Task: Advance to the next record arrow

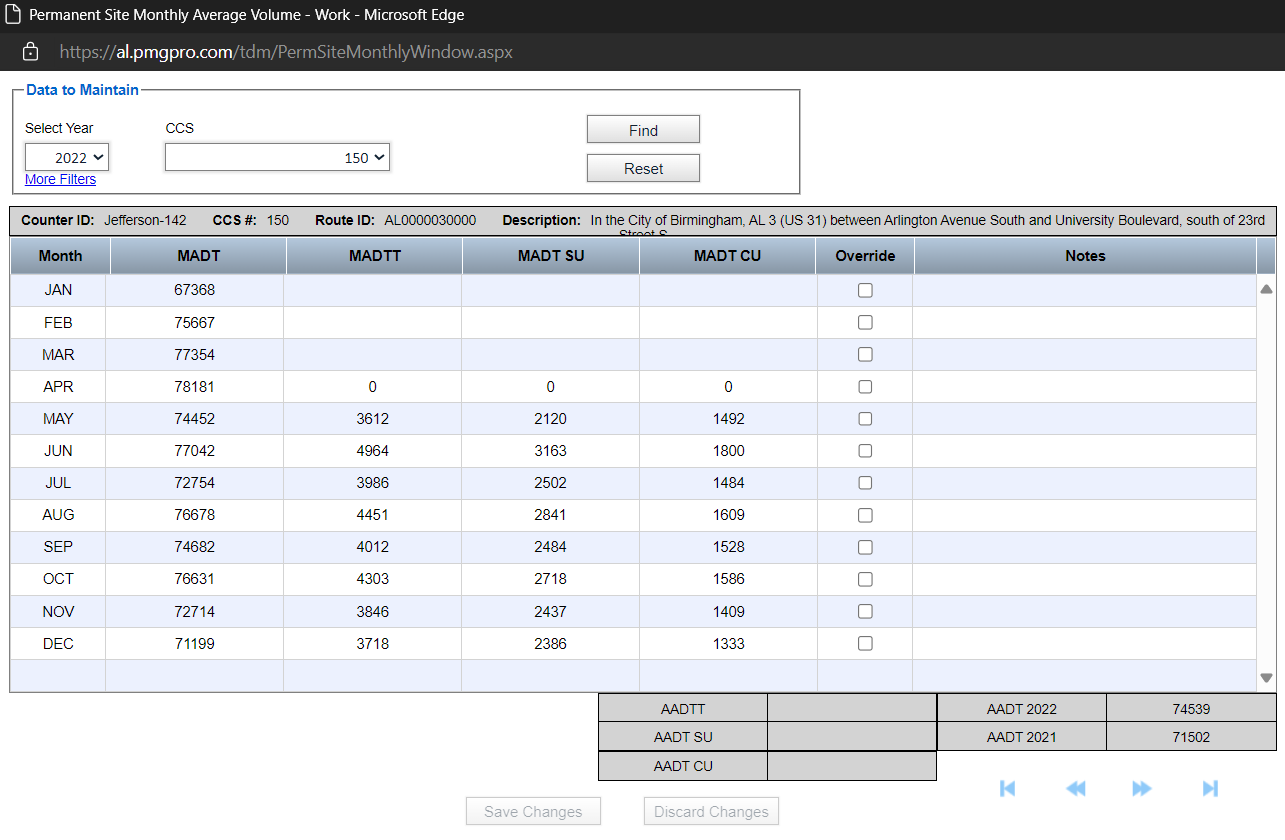Action: 1142,788
